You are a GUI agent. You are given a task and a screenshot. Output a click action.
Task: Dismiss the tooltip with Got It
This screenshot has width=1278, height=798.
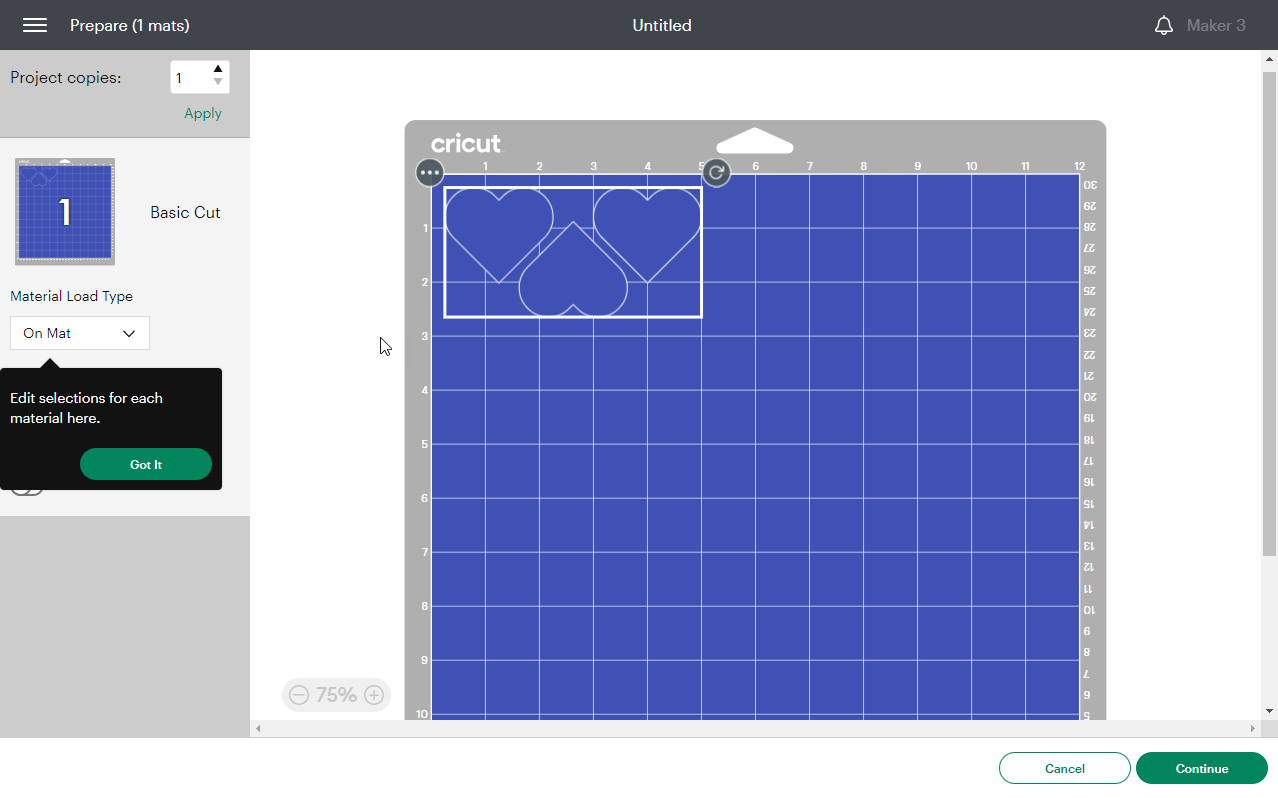point(146,464)
